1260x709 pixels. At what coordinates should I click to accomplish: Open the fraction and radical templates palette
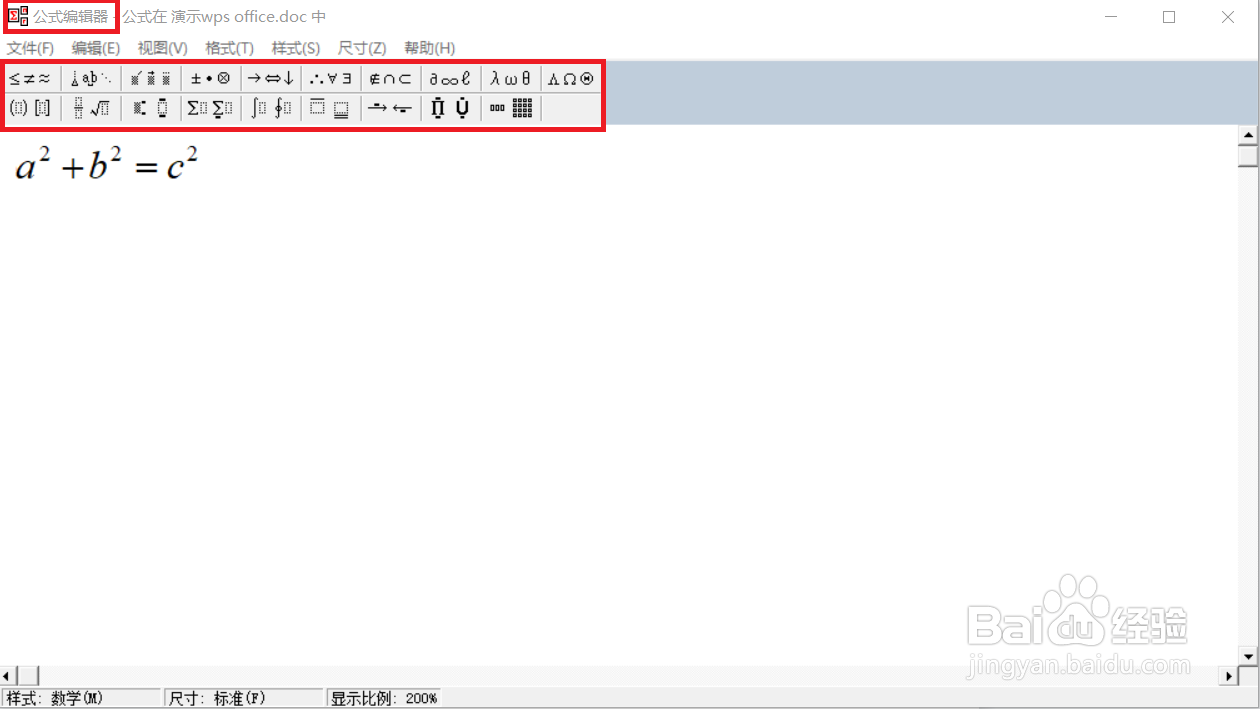click(x=91, y=108)
